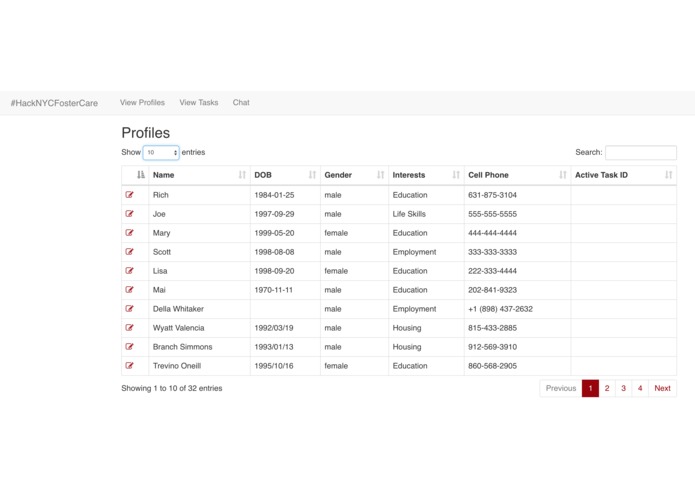This screenshot has width=695, height=494.
Task: Open edit icon for Rich's profile
Action: pyautogui.click(x=129, y=194)
